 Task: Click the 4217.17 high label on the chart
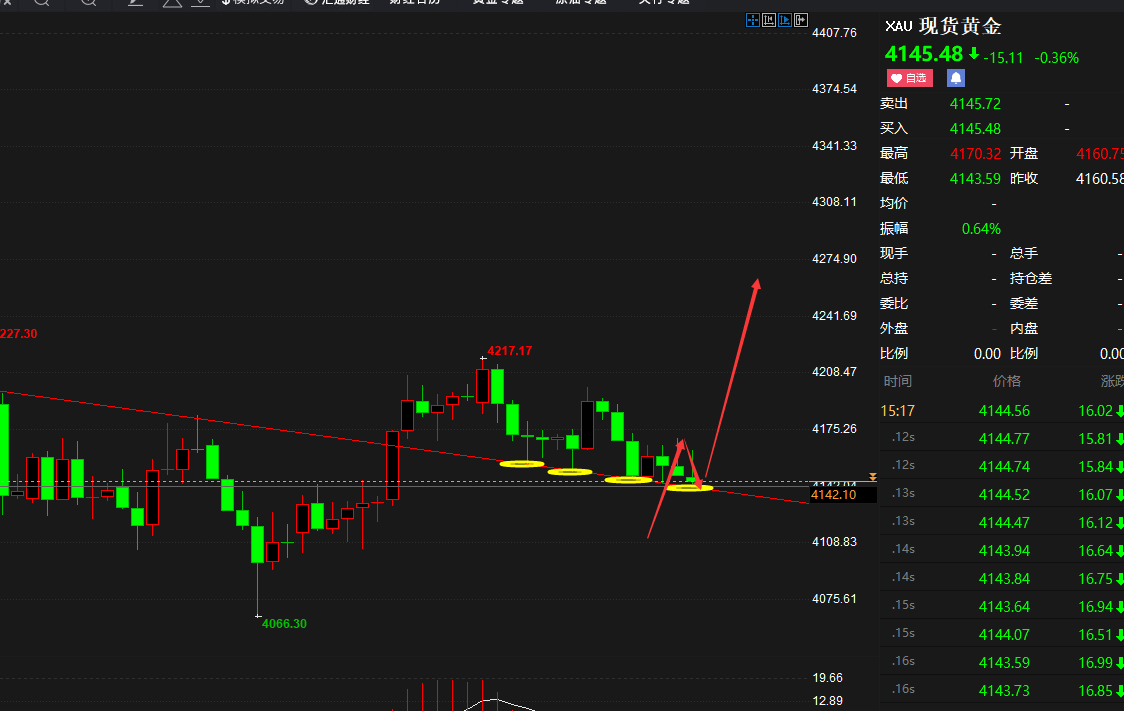point(510,350)
